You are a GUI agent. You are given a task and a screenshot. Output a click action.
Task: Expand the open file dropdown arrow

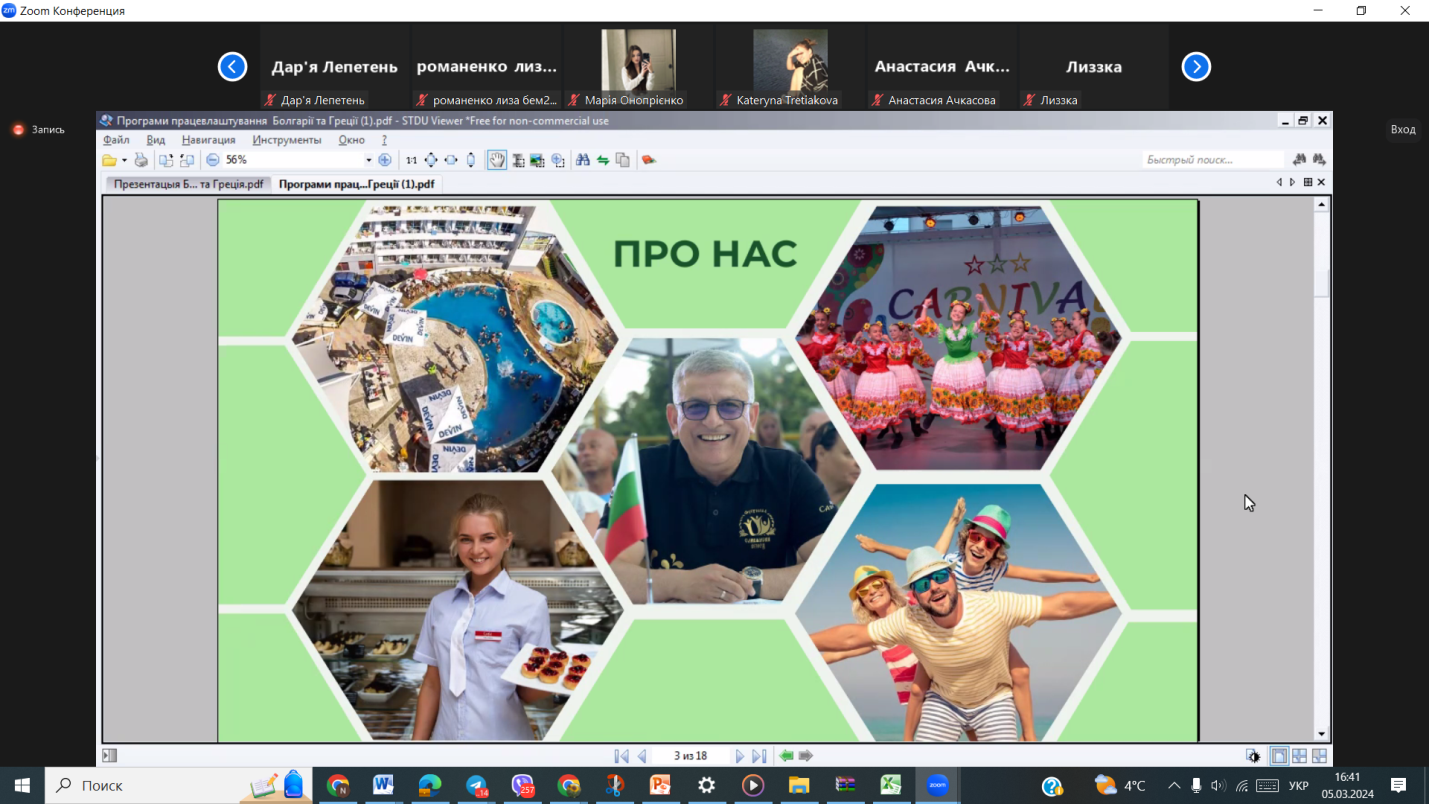click(124, 160)
